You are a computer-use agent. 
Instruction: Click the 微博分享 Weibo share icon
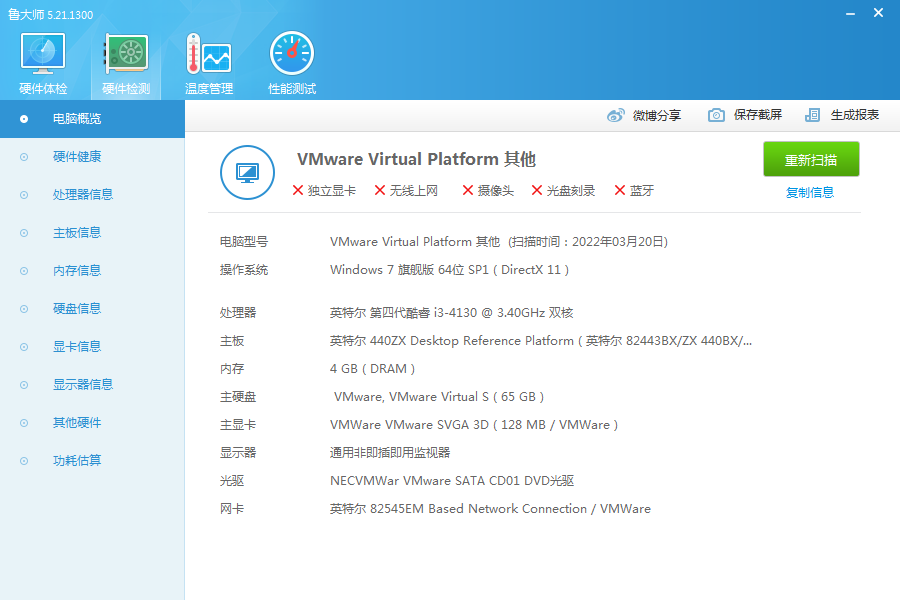point(616,115)
